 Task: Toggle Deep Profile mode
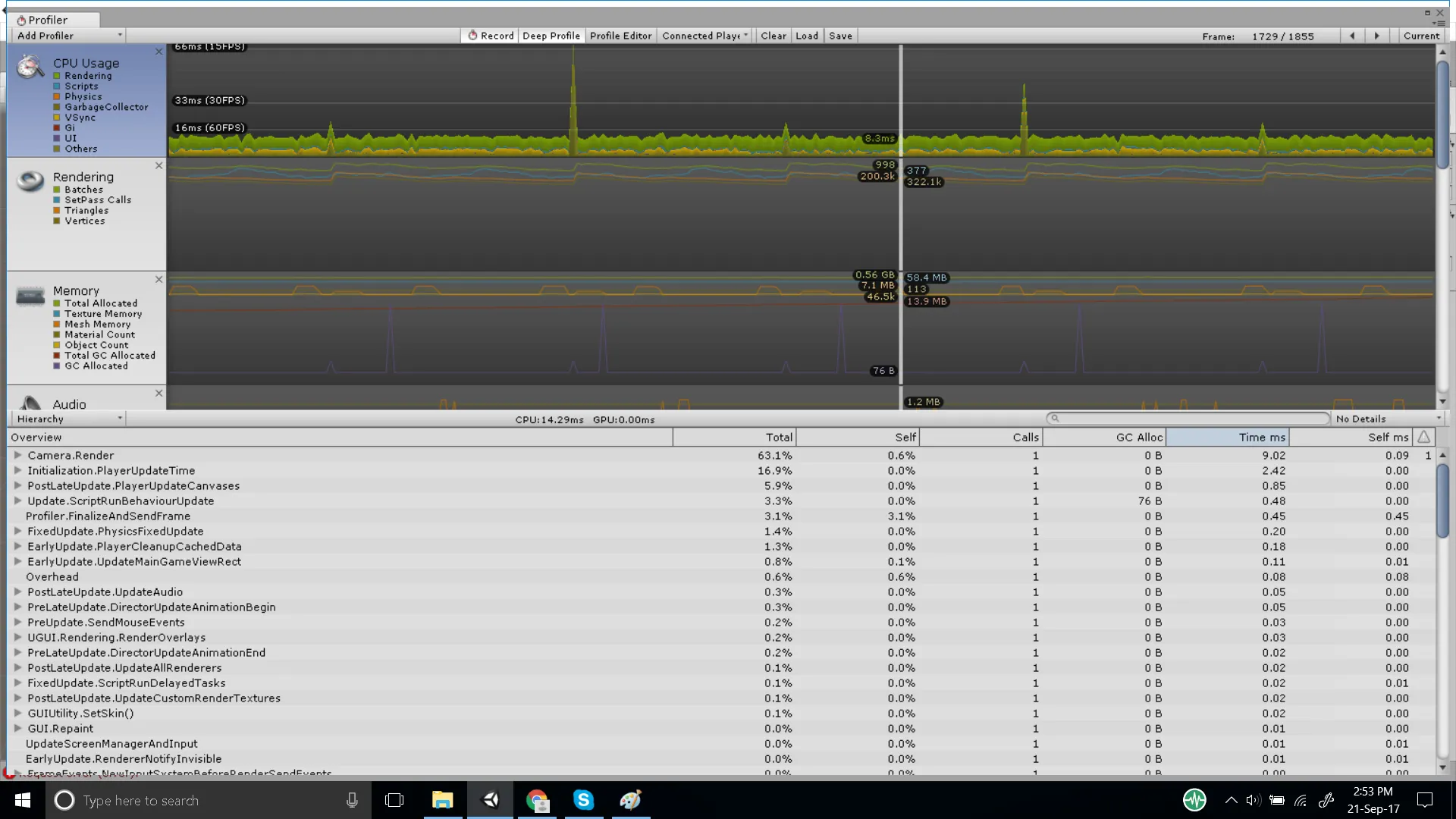point(551,36)
